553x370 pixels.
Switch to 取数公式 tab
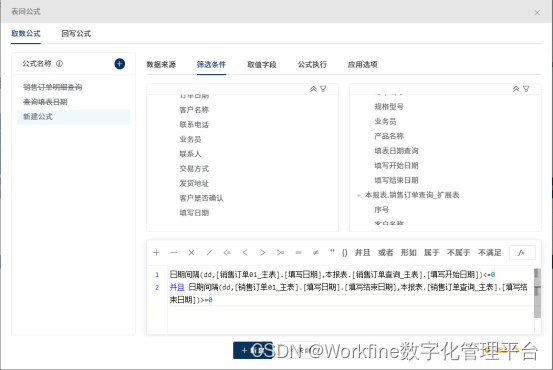coord(26,34)
